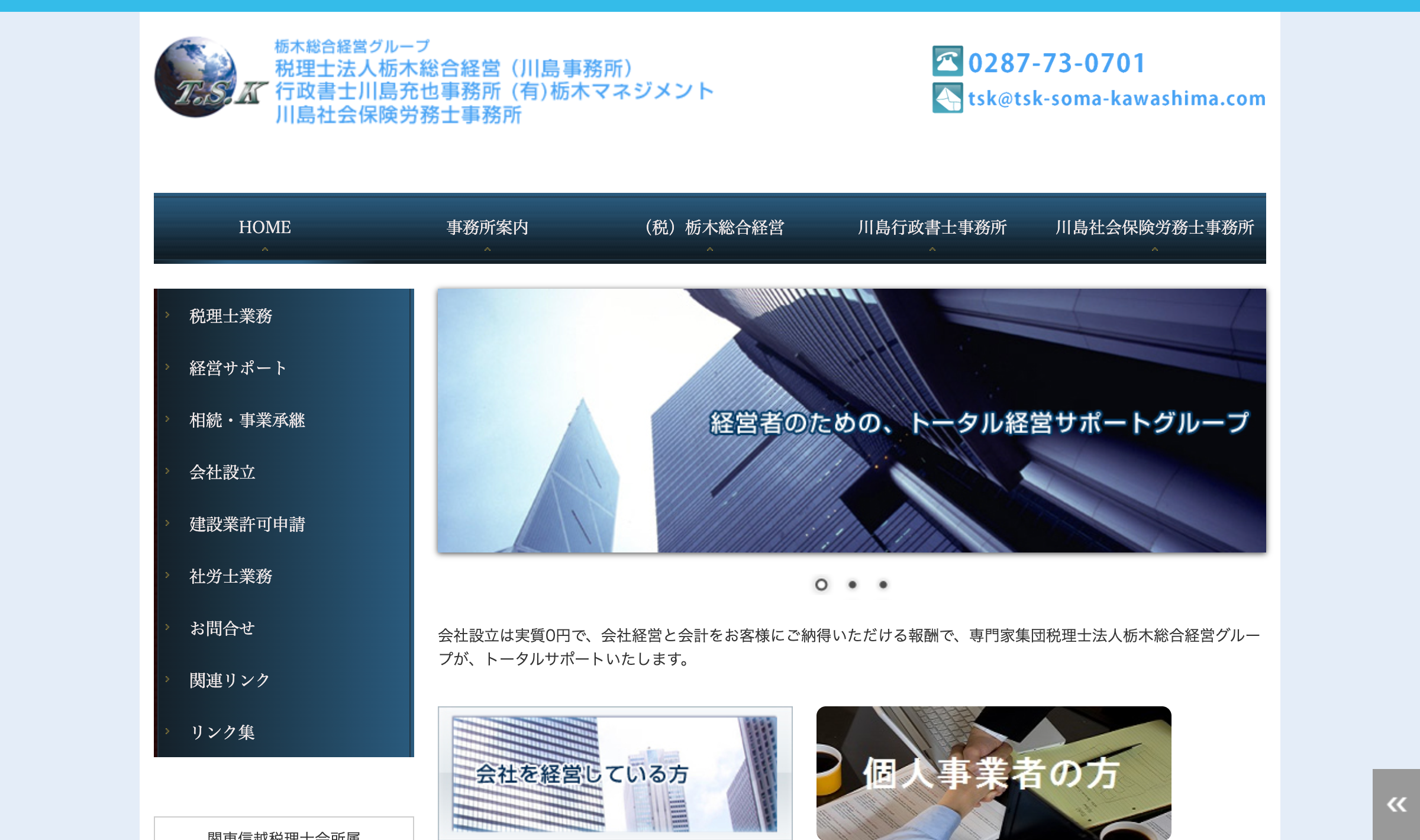Viewport: 1420px width, 840px height.
Task: Click arrow bullet beside リンク集
Action: (x=167, y=732)
